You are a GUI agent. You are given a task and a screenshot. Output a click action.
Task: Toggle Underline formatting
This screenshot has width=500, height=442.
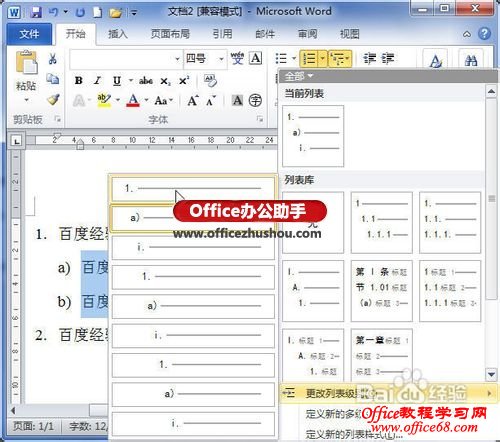click(117, 80)
